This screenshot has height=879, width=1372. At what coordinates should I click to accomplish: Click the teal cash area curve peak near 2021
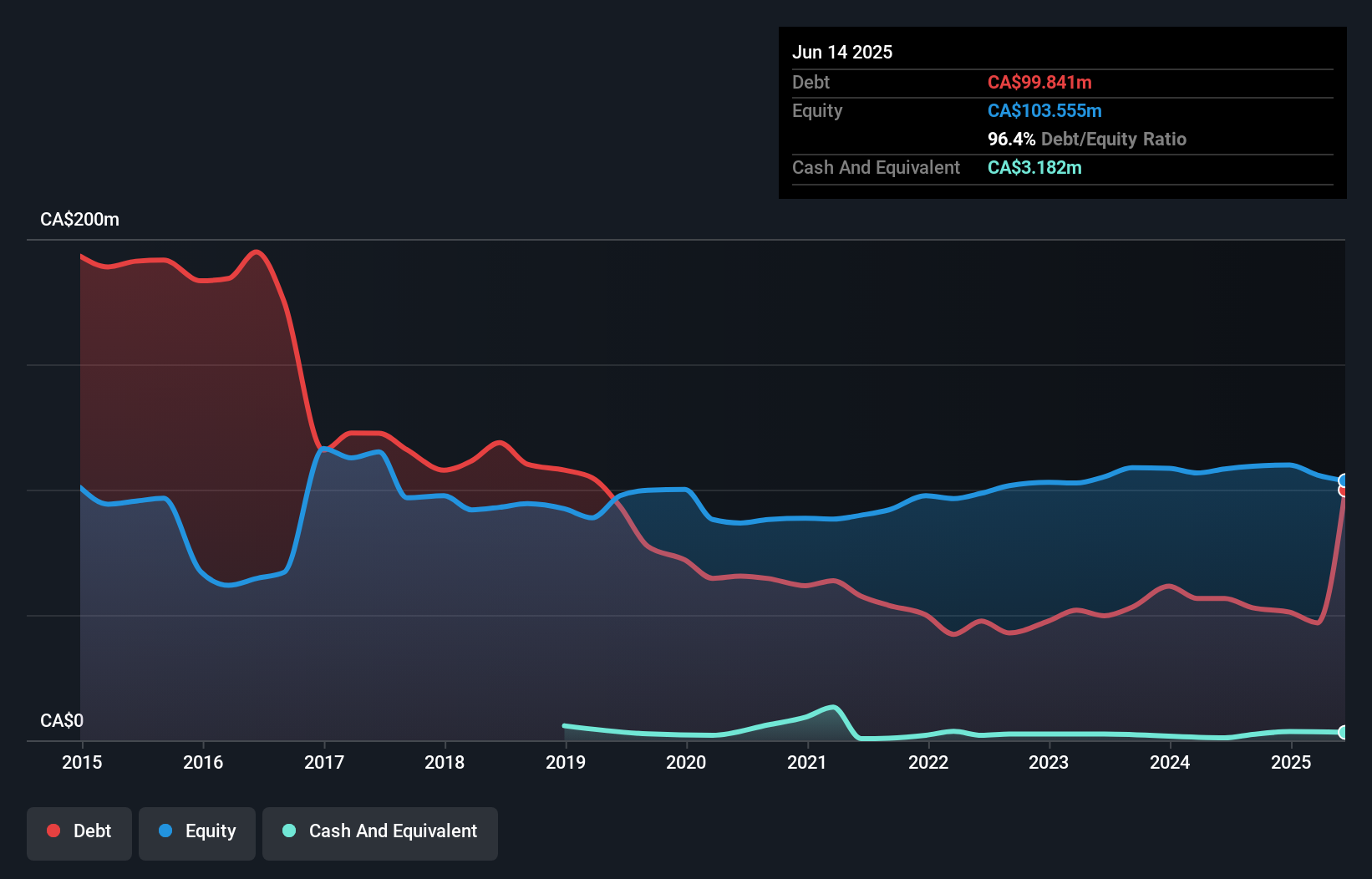point(832,709)
